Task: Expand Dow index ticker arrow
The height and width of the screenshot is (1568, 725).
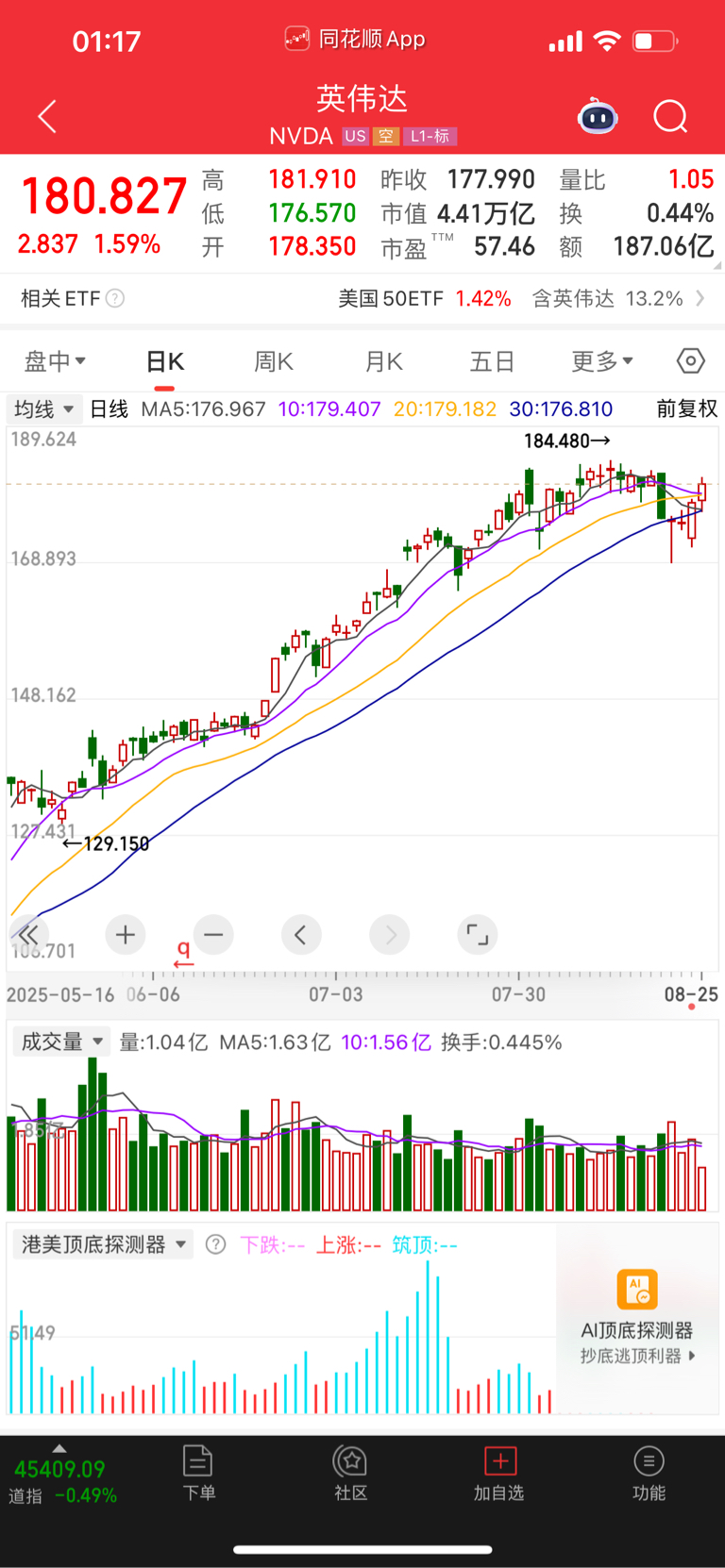Action: pyautogui.click(x=59, y=1447)
